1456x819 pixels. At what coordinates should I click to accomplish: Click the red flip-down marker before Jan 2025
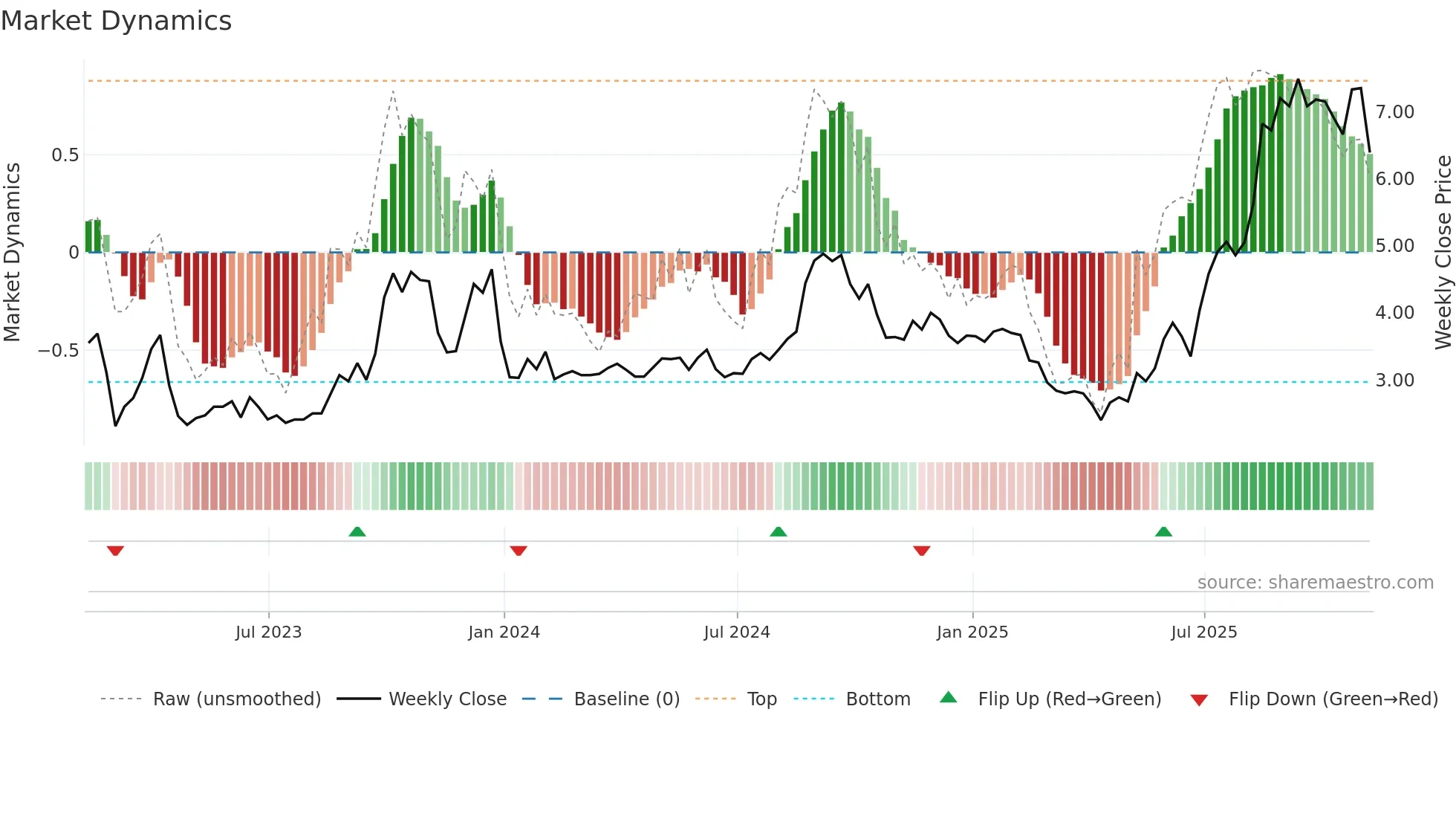pos(922,551)
